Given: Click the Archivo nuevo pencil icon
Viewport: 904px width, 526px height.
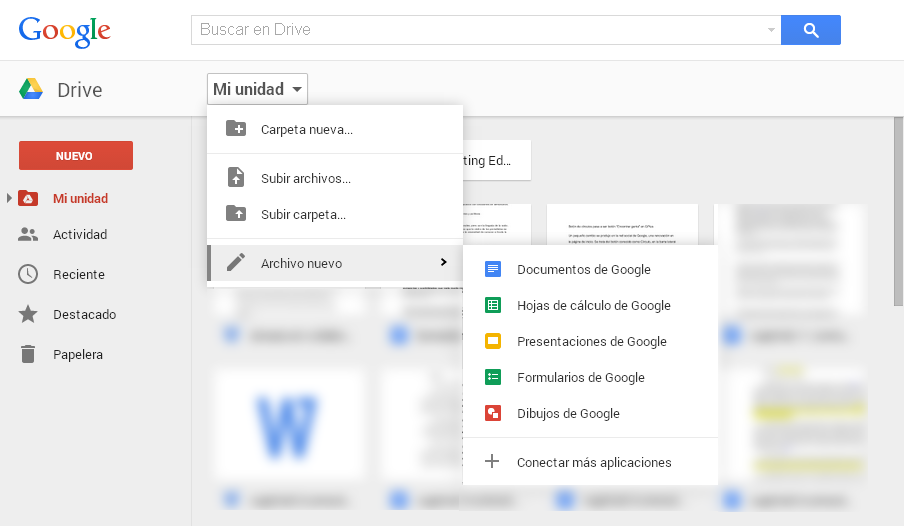Looking at the screenshot, I should tap(236, 262).
